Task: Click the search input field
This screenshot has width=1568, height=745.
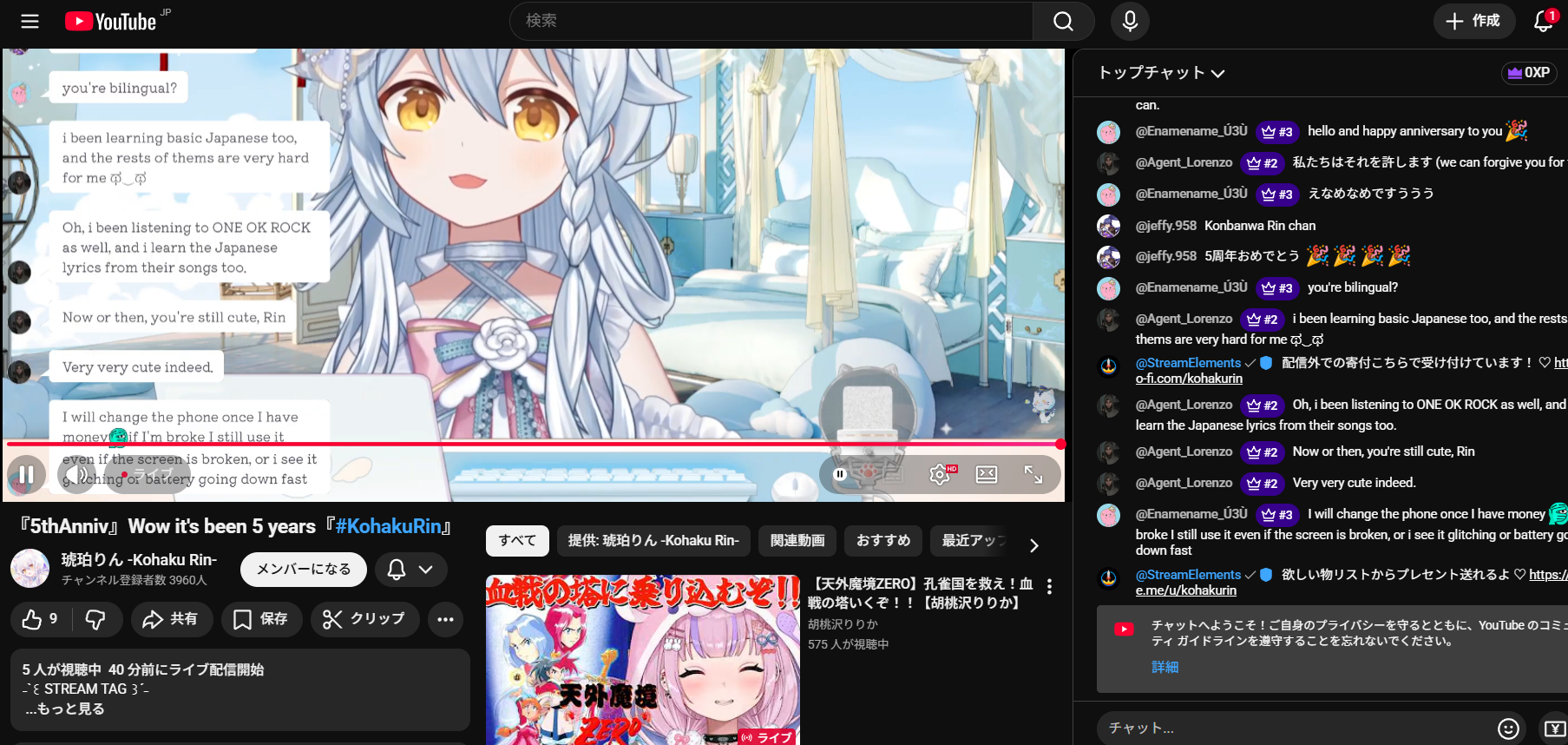Action: 771,21
